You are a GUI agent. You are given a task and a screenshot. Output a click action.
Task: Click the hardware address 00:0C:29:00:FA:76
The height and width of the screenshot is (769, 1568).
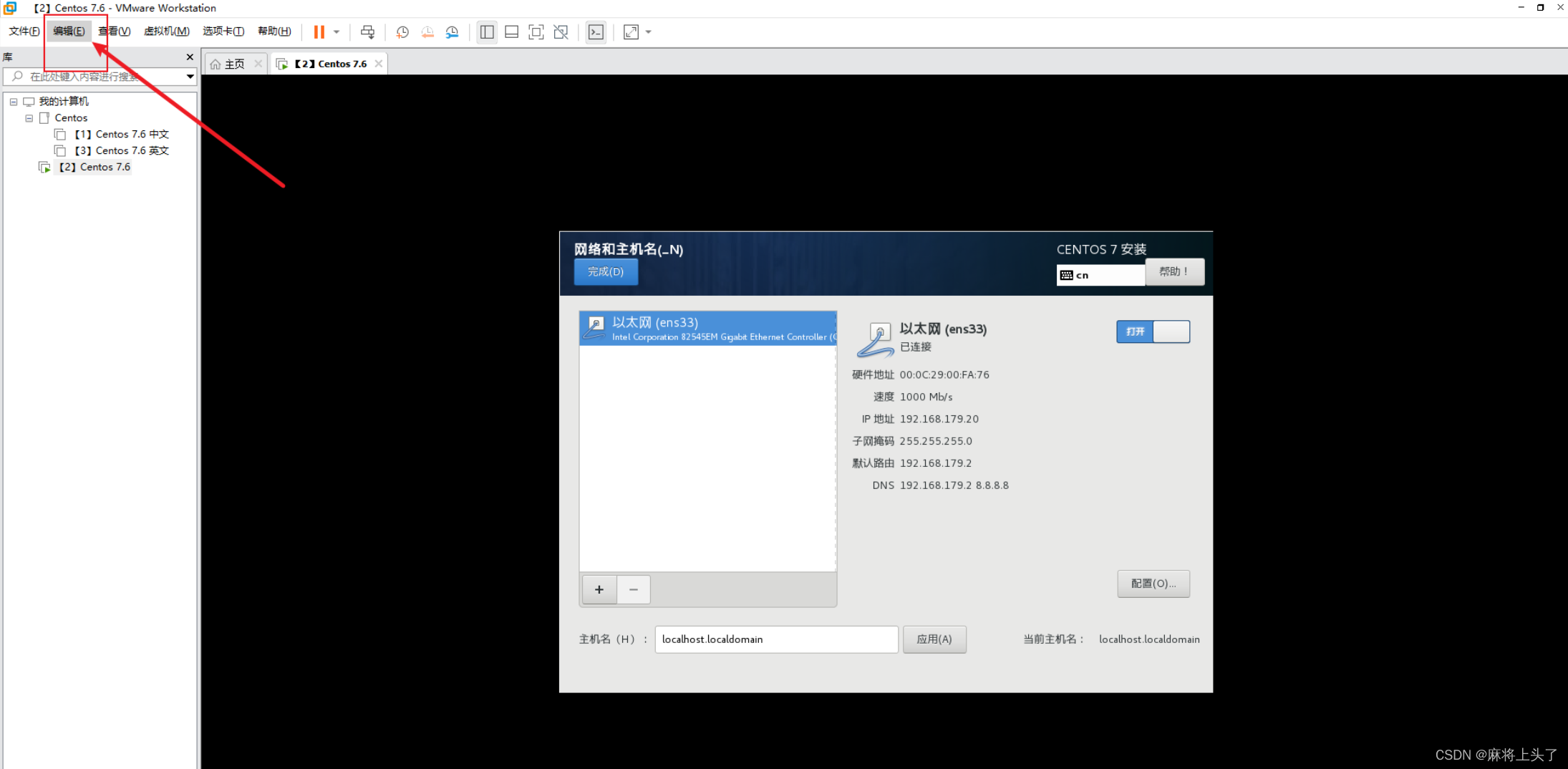coord(944,374)
